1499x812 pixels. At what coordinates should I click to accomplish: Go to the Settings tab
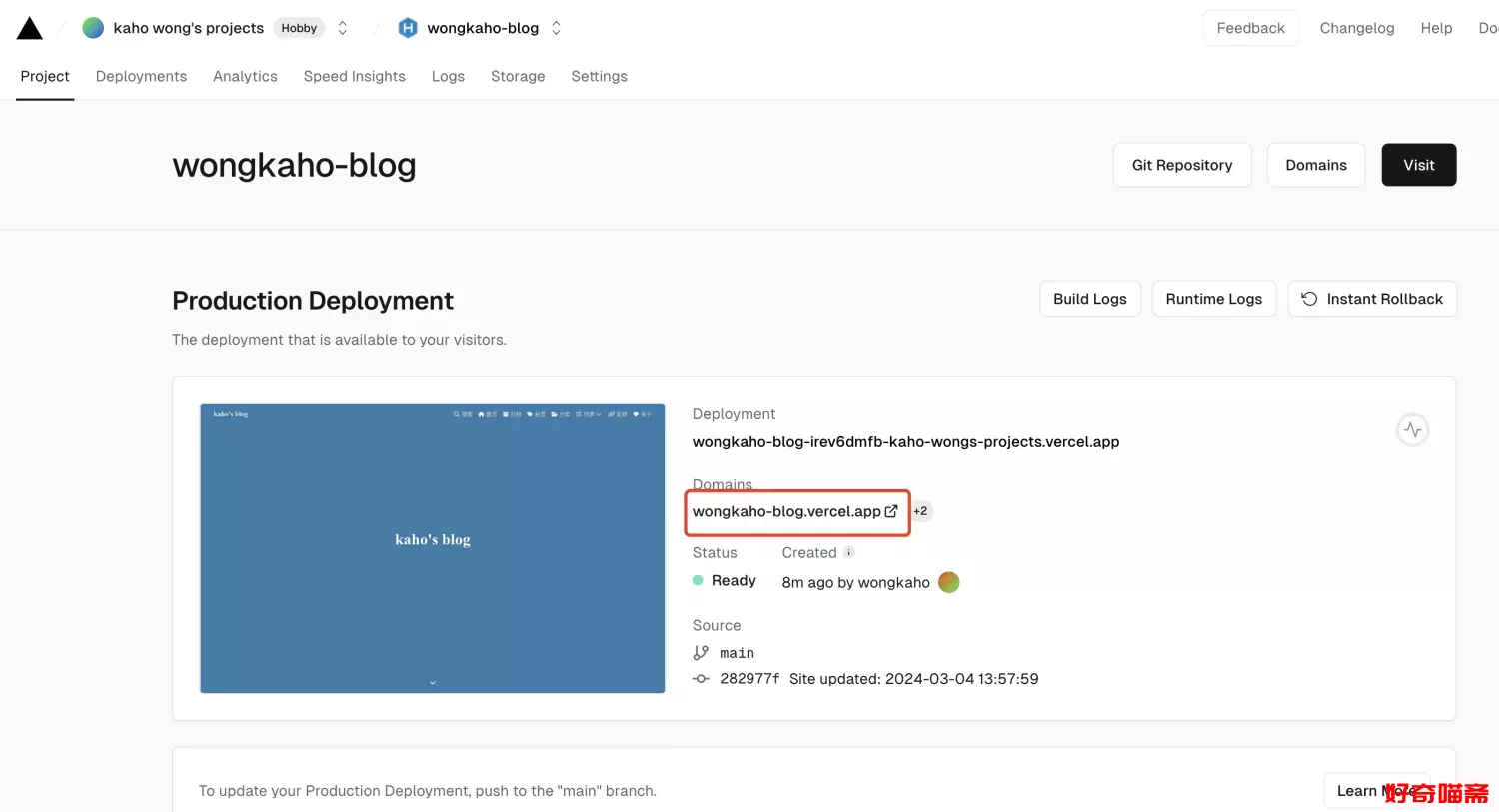599,76
